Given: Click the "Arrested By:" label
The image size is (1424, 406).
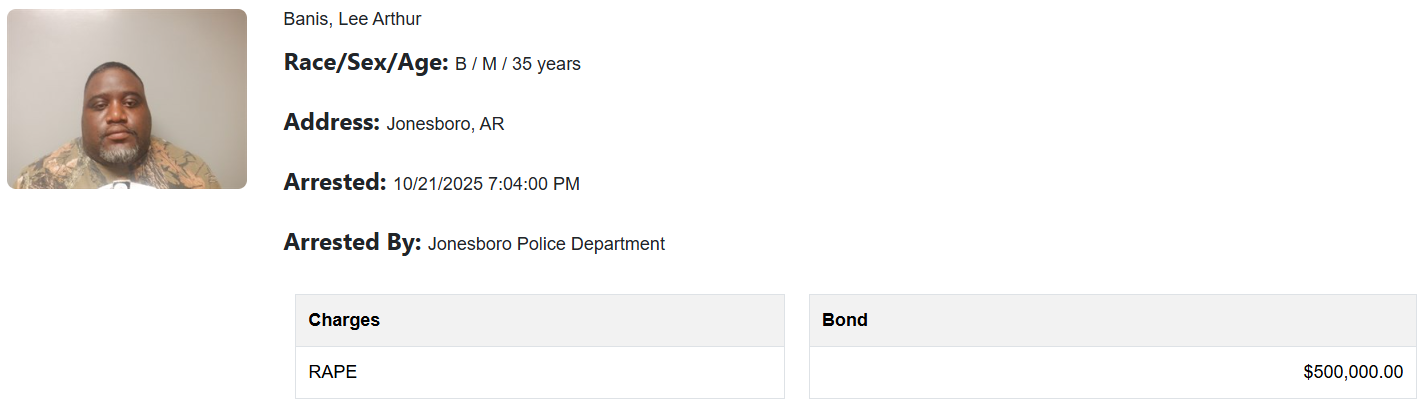Looking at the screenshot, I should pos(352,243).
